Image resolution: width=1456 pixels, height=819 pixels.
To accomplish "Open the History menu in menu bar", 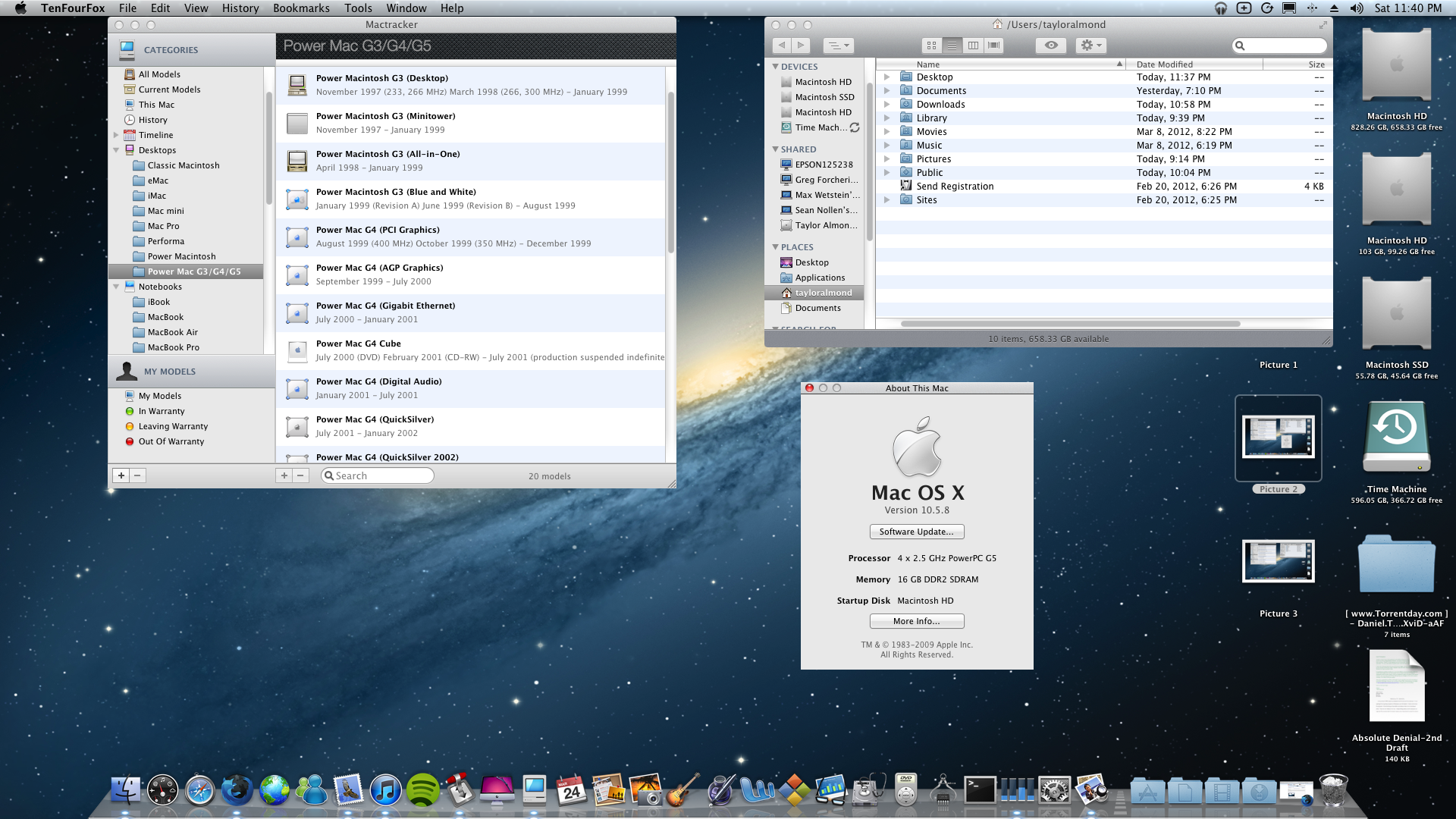I will pyautogui.click(x=240, y=8).
